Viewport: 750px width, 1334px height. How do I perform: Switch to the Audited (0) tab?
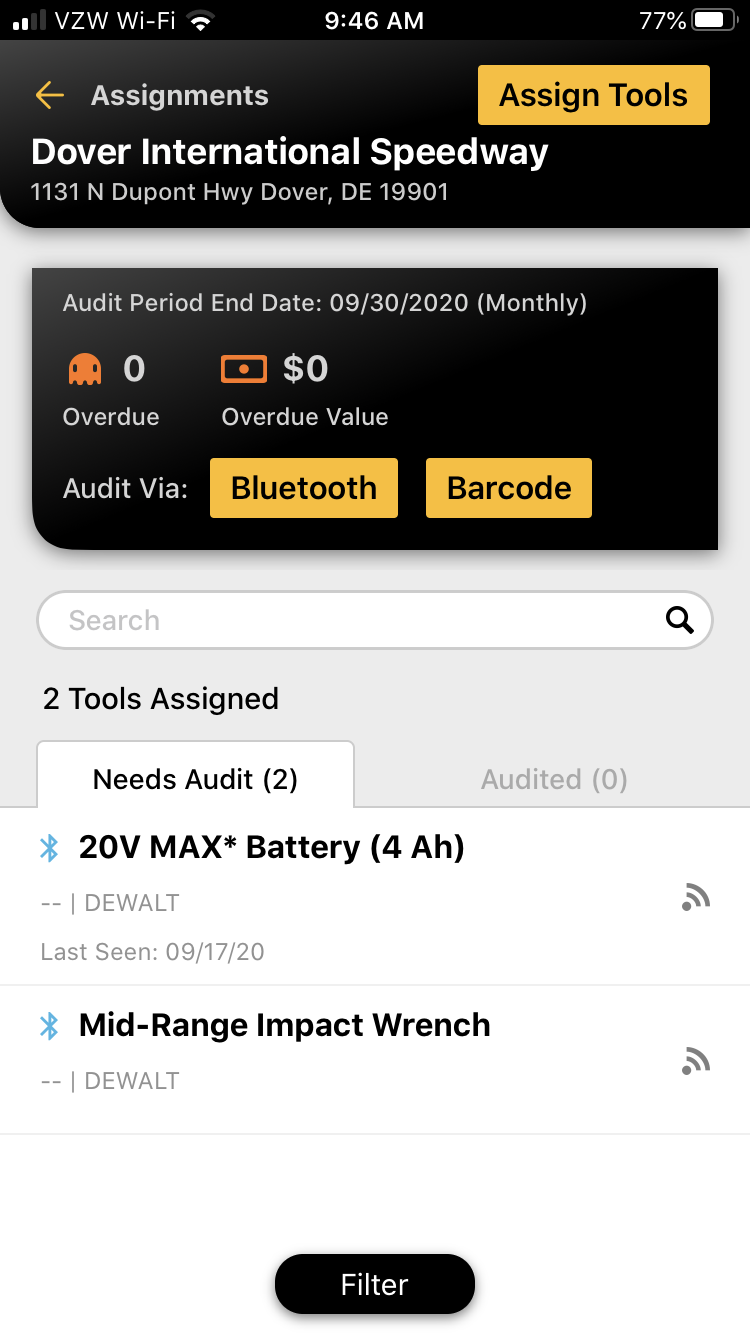coord(554,779)
